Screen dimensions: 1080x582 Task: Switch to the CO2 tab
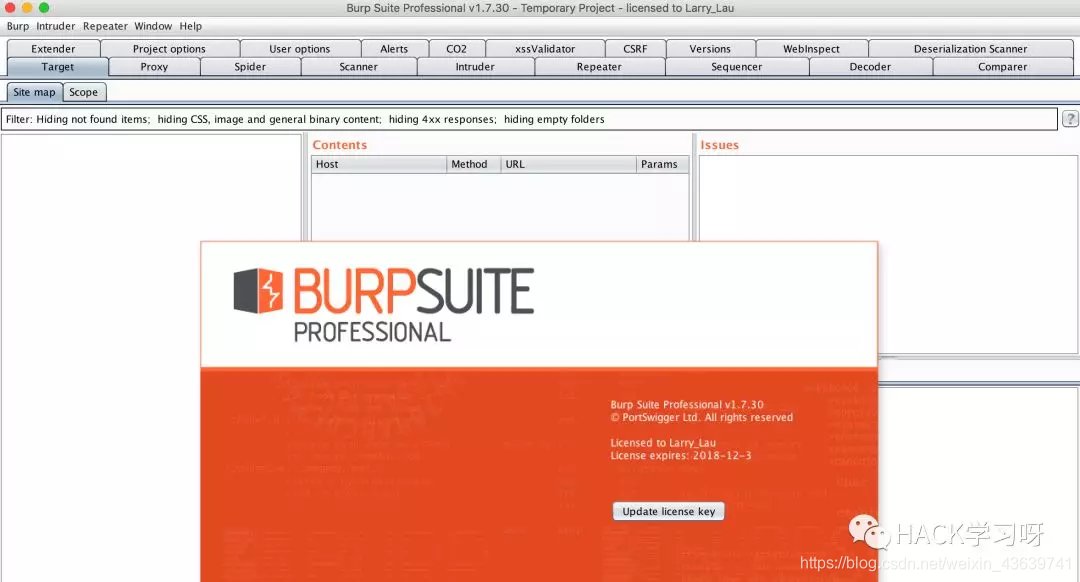[457, 49]
